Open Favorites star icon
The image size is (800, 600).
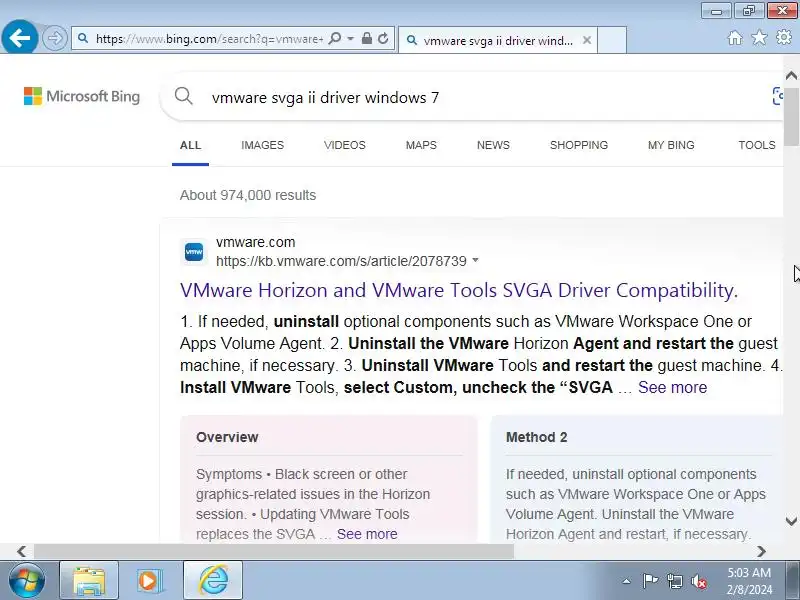coord(759,37)
